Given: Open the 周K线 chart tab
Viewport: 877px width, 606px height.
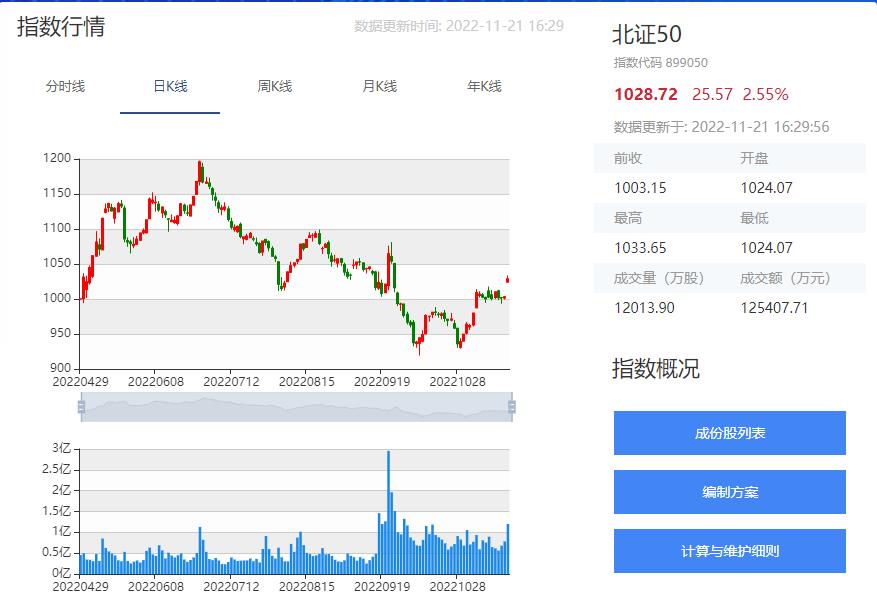Looking at the screenshot, I should (x=275, y=87).
